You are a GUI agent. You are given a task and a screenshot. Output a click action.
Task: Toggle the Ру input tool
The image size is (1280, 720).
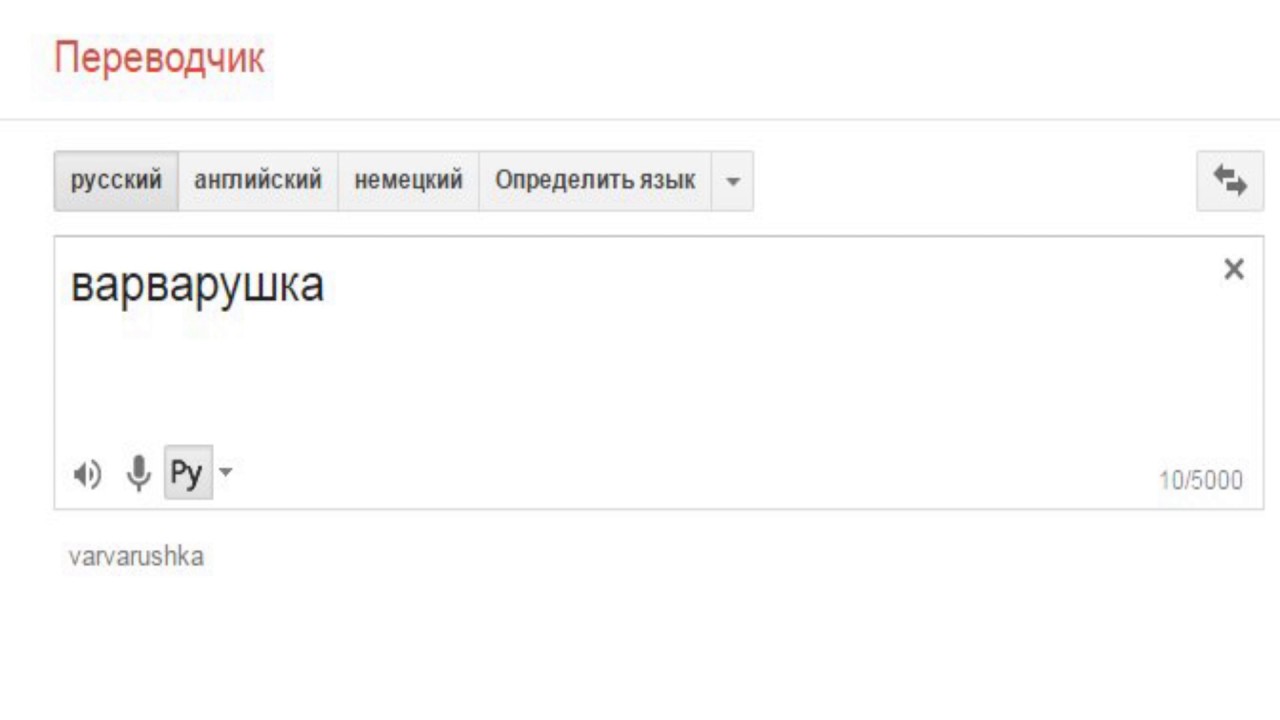click(x=186, y=473)
